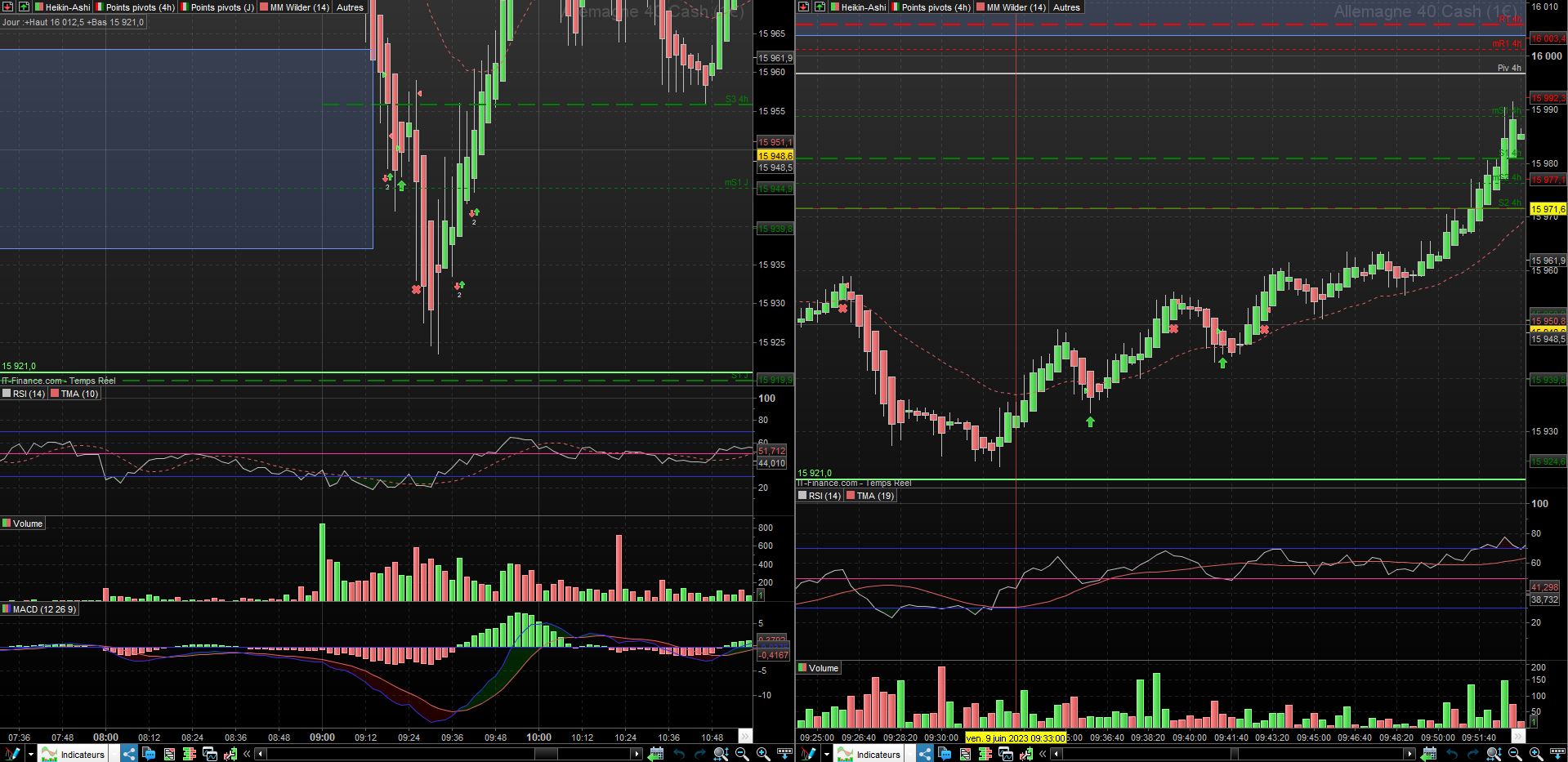Open the TMA (19) label in right chart
Screen dimensions: 1568x762
(x=870, y=496)
